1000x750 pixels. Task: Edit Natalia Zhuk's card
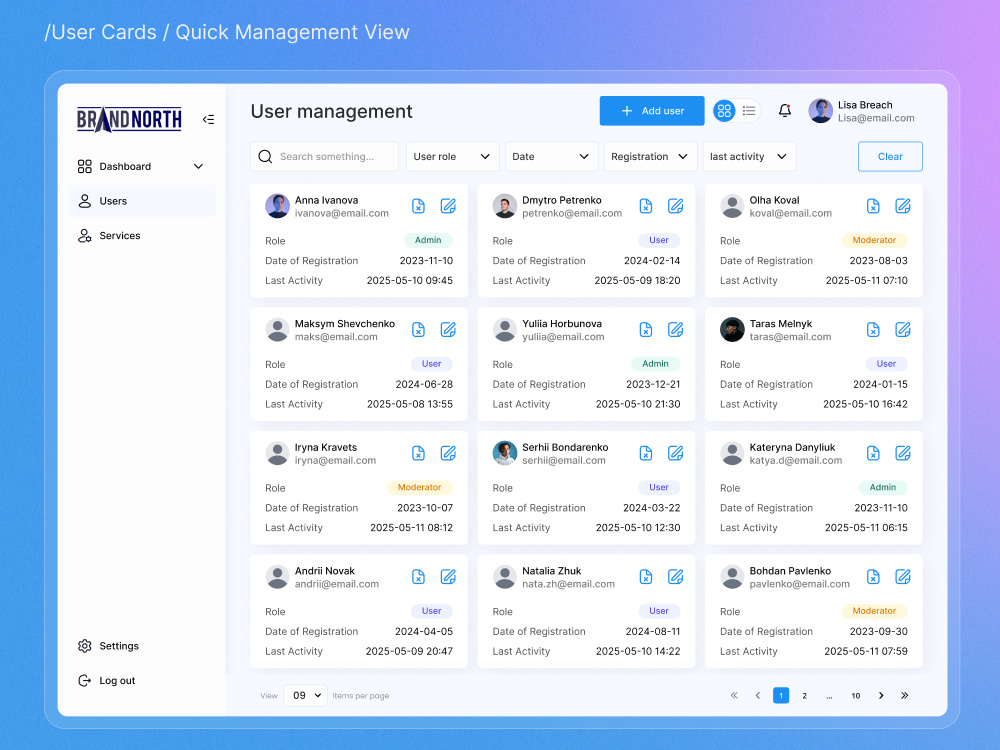coord(676,577)
